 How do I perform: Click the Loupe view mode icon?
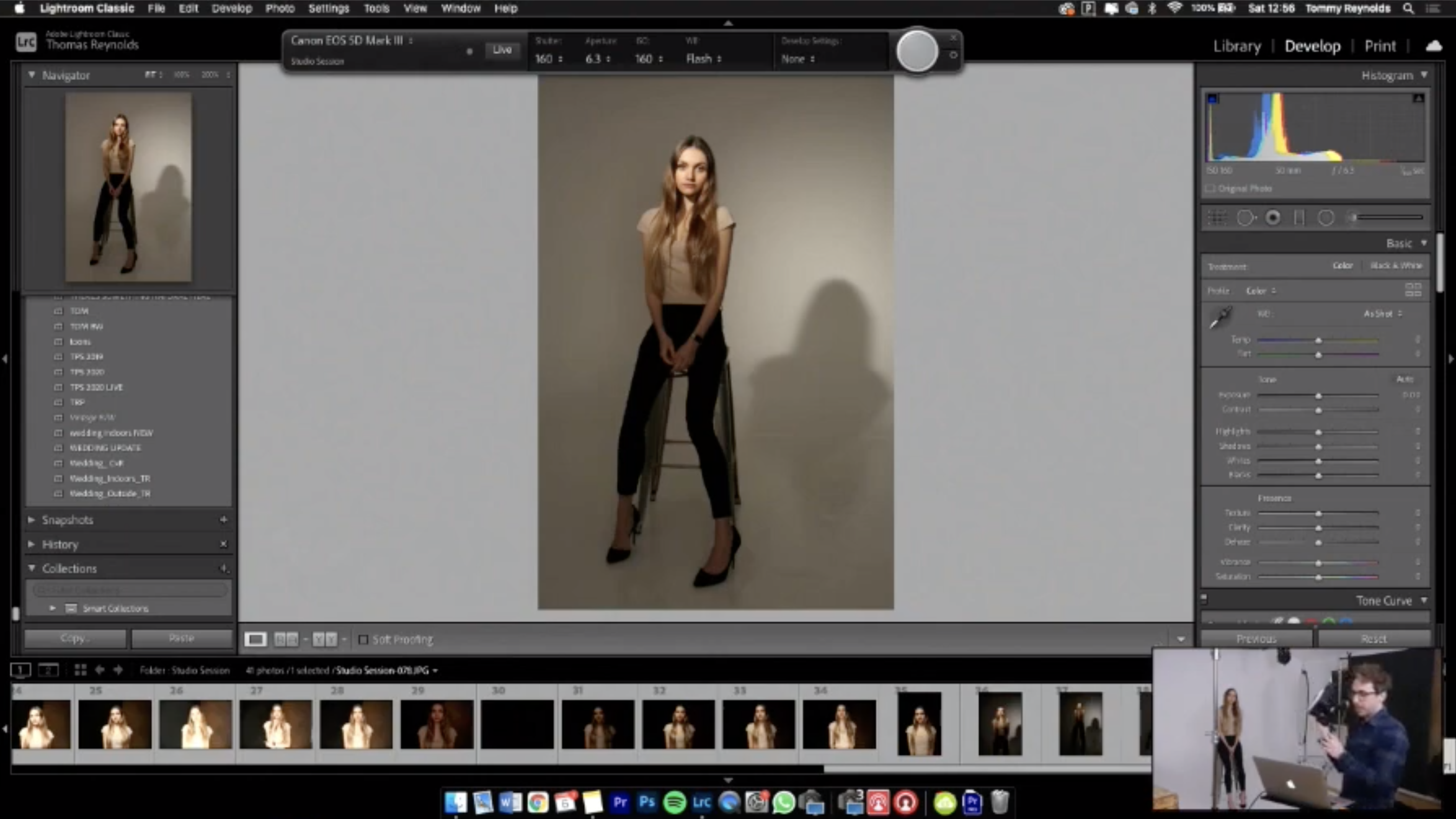pos(255,639)
